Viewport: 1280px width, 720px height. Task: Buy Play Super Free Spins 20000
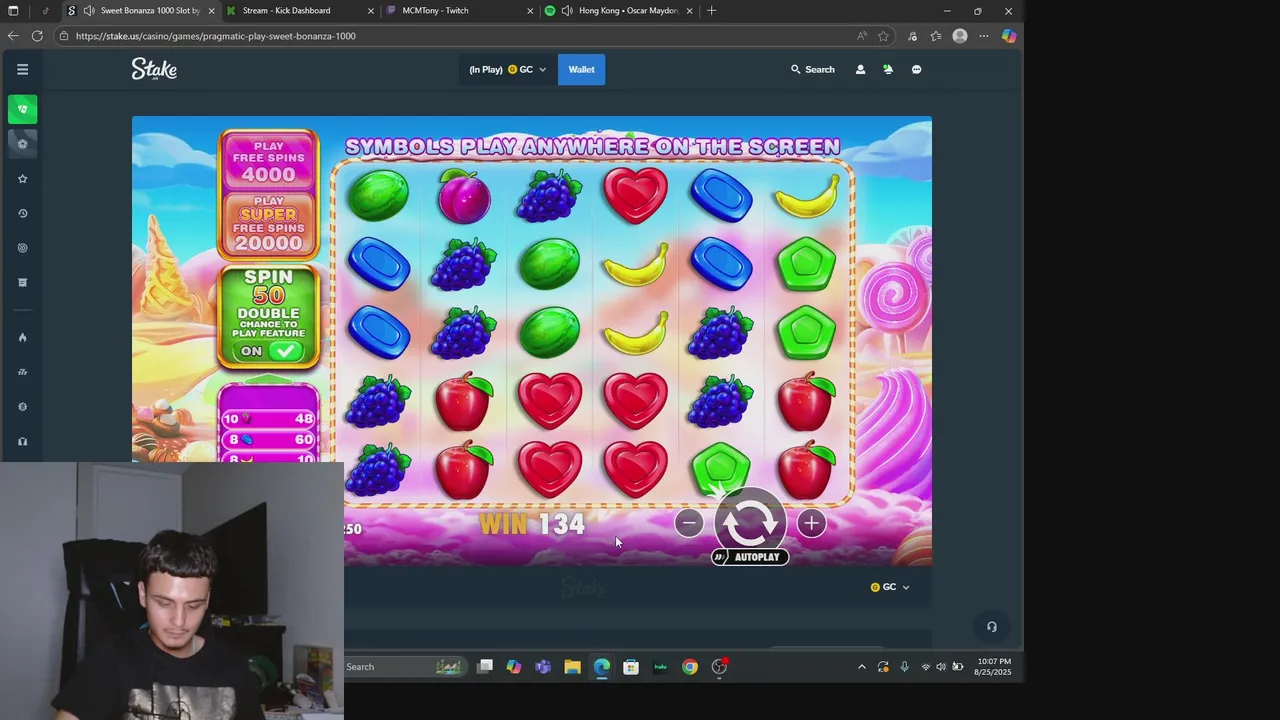(x=268, y=223)
